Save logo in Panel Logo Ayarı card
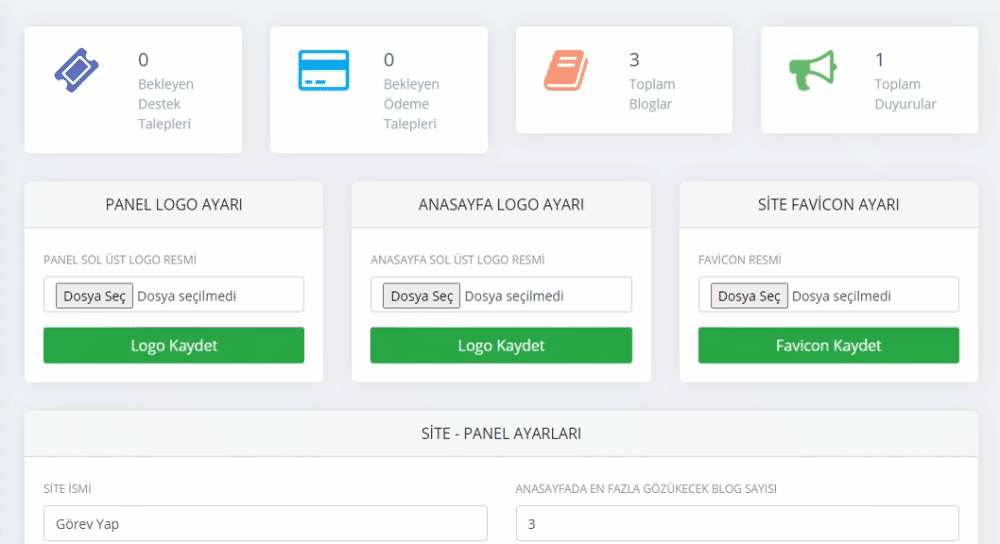The height and width of the screenshot is (544, 1000). click(x=173, y=345)
